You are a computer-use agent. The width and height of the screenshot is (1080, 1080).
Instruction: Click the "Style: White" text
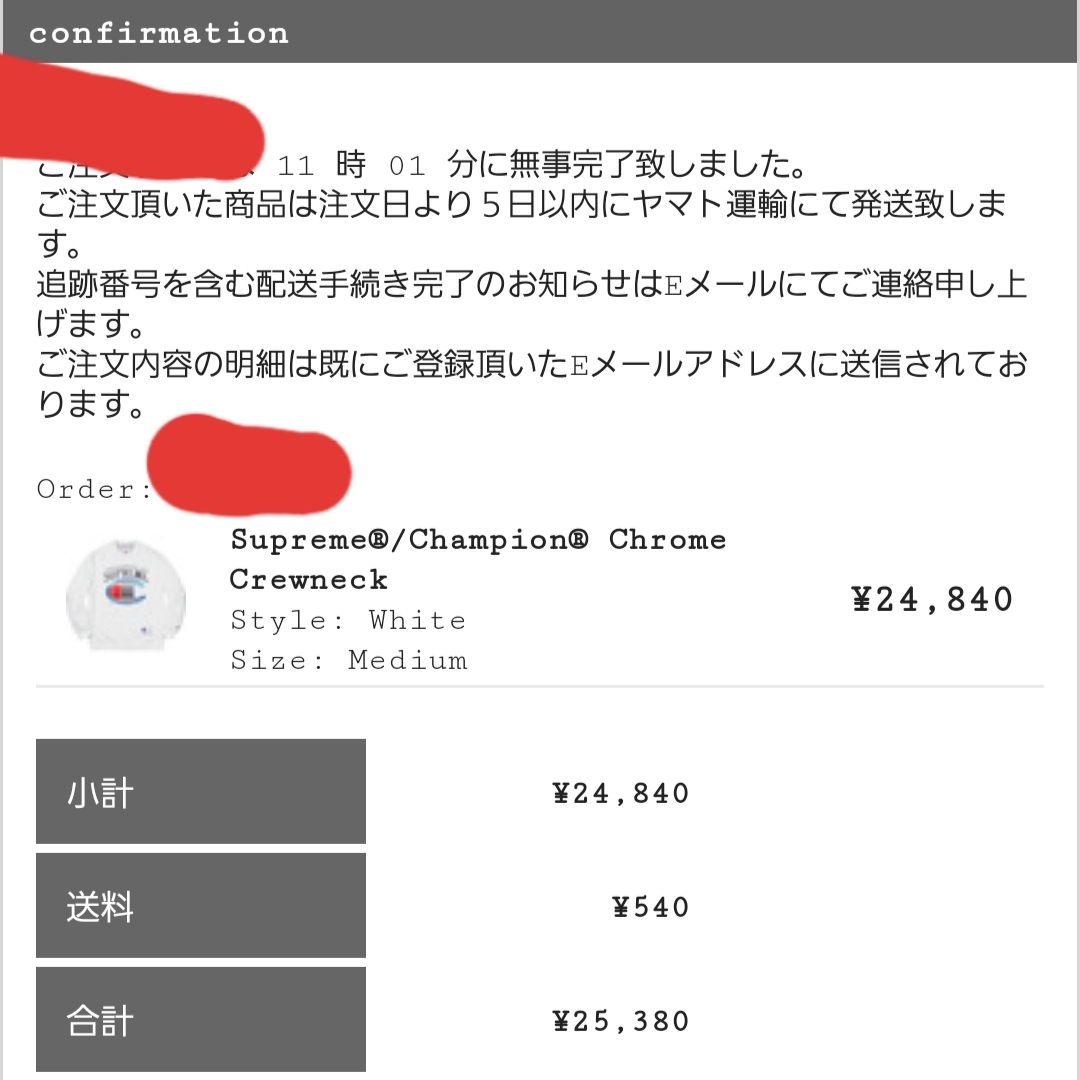coord(348,621)
